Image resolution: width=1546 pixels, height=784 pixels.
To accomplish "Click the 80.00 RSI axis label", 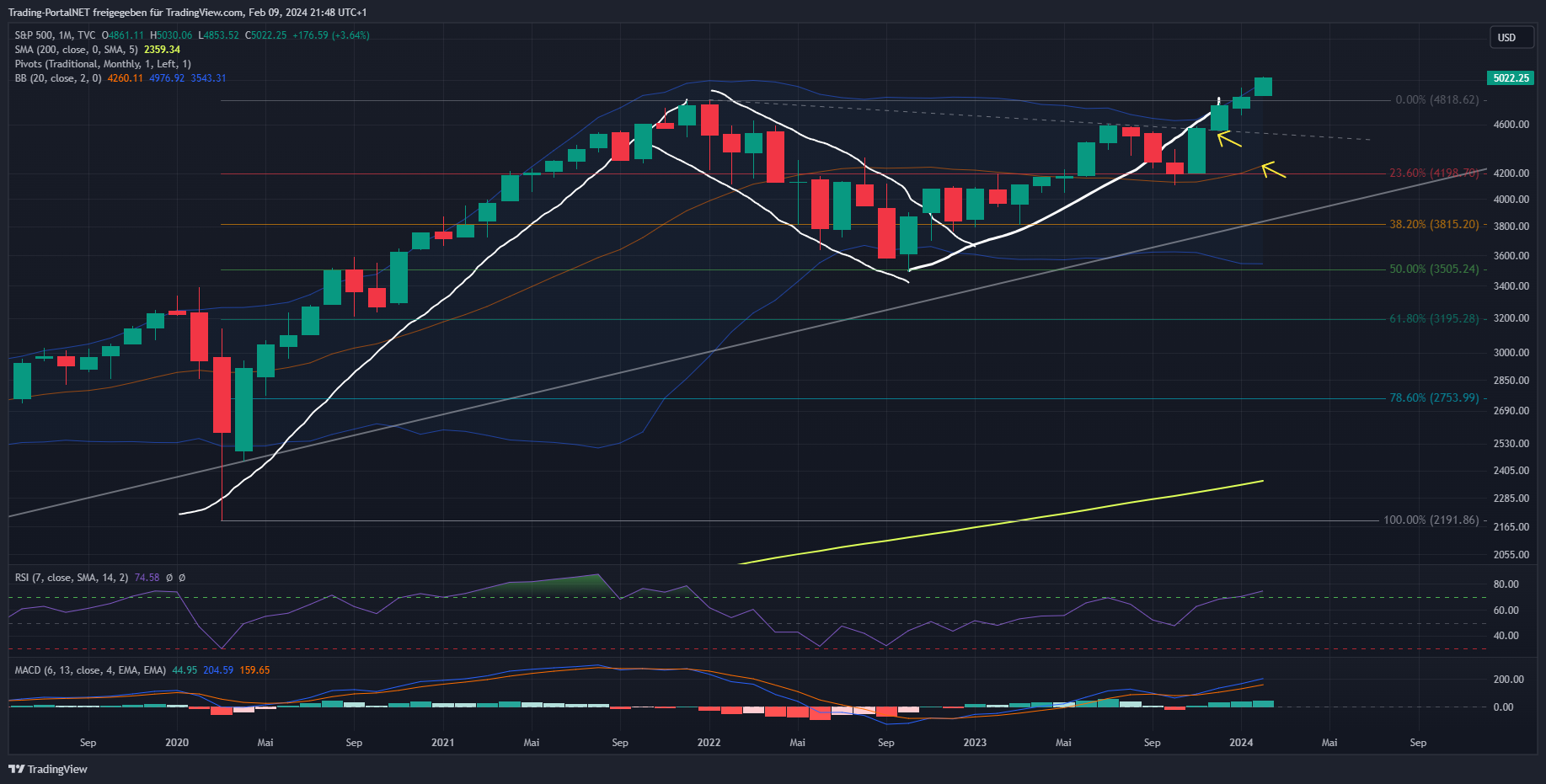I will point(1506,584).
